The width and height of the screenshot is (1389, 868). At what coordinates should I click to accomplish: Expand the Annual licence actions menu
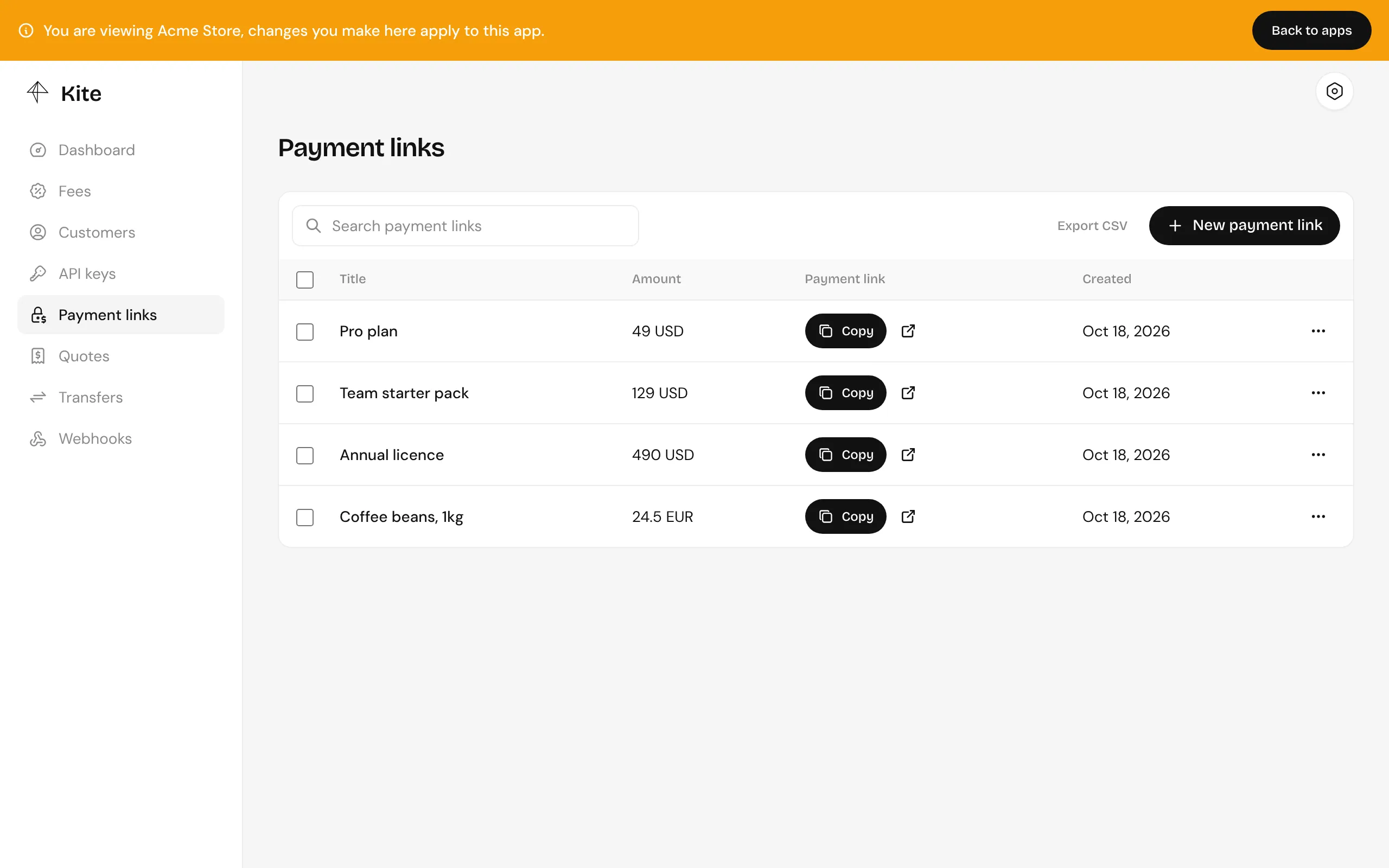1318,455
